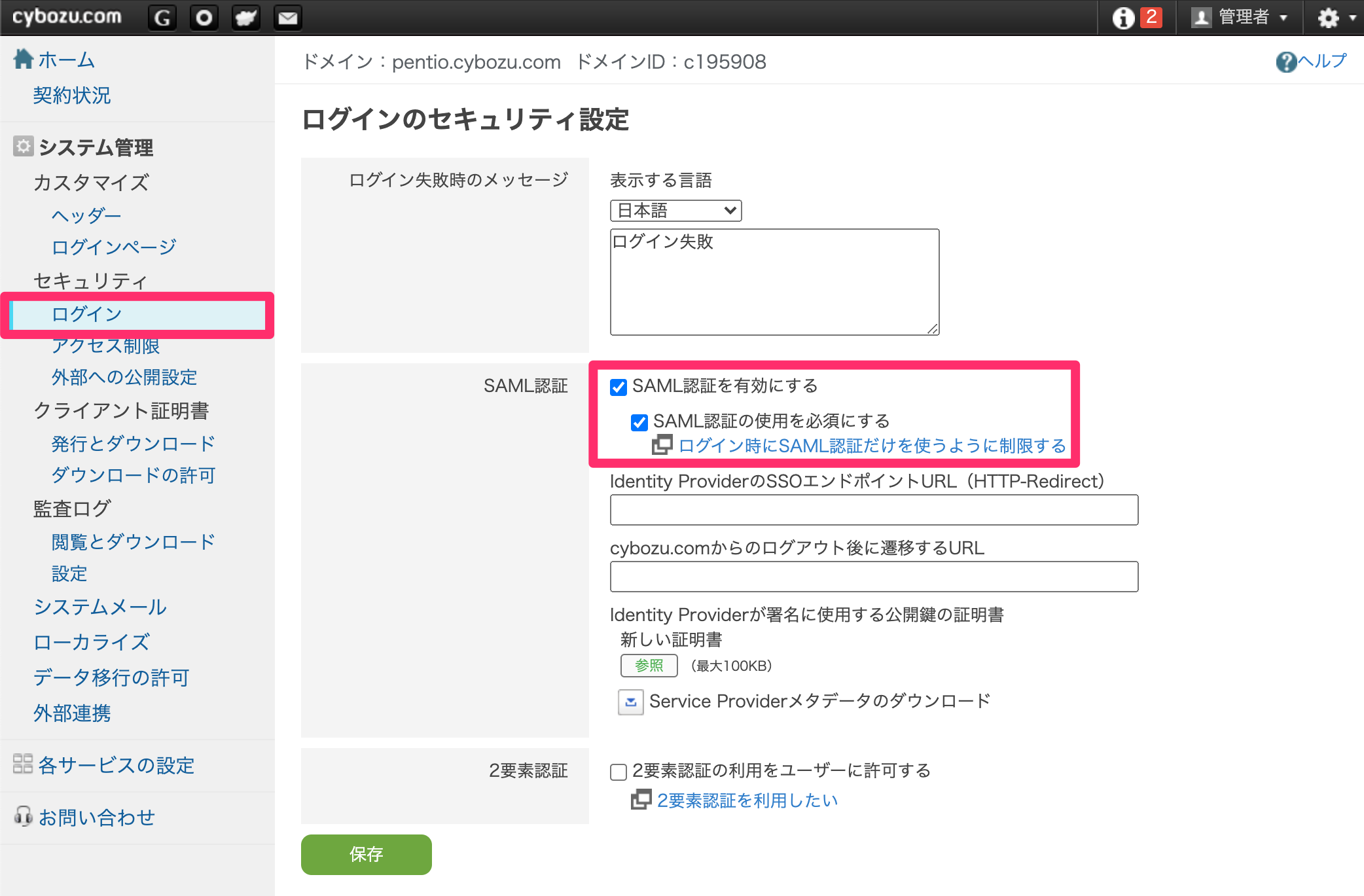Screen dimensions: 1364x896
Task: Click the システム管理 gear icon
Action: tap(23, 146)
